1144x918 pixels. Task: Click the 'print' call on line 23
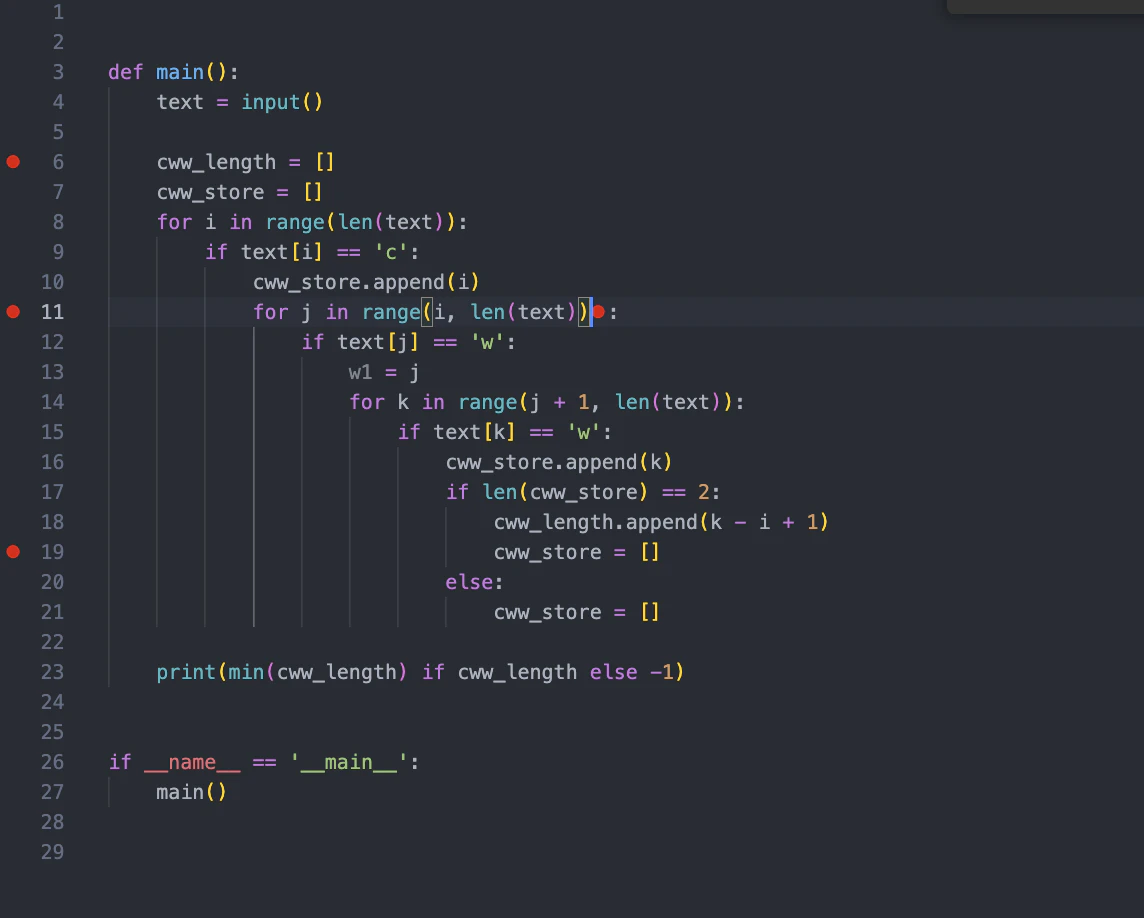[186, 672]
